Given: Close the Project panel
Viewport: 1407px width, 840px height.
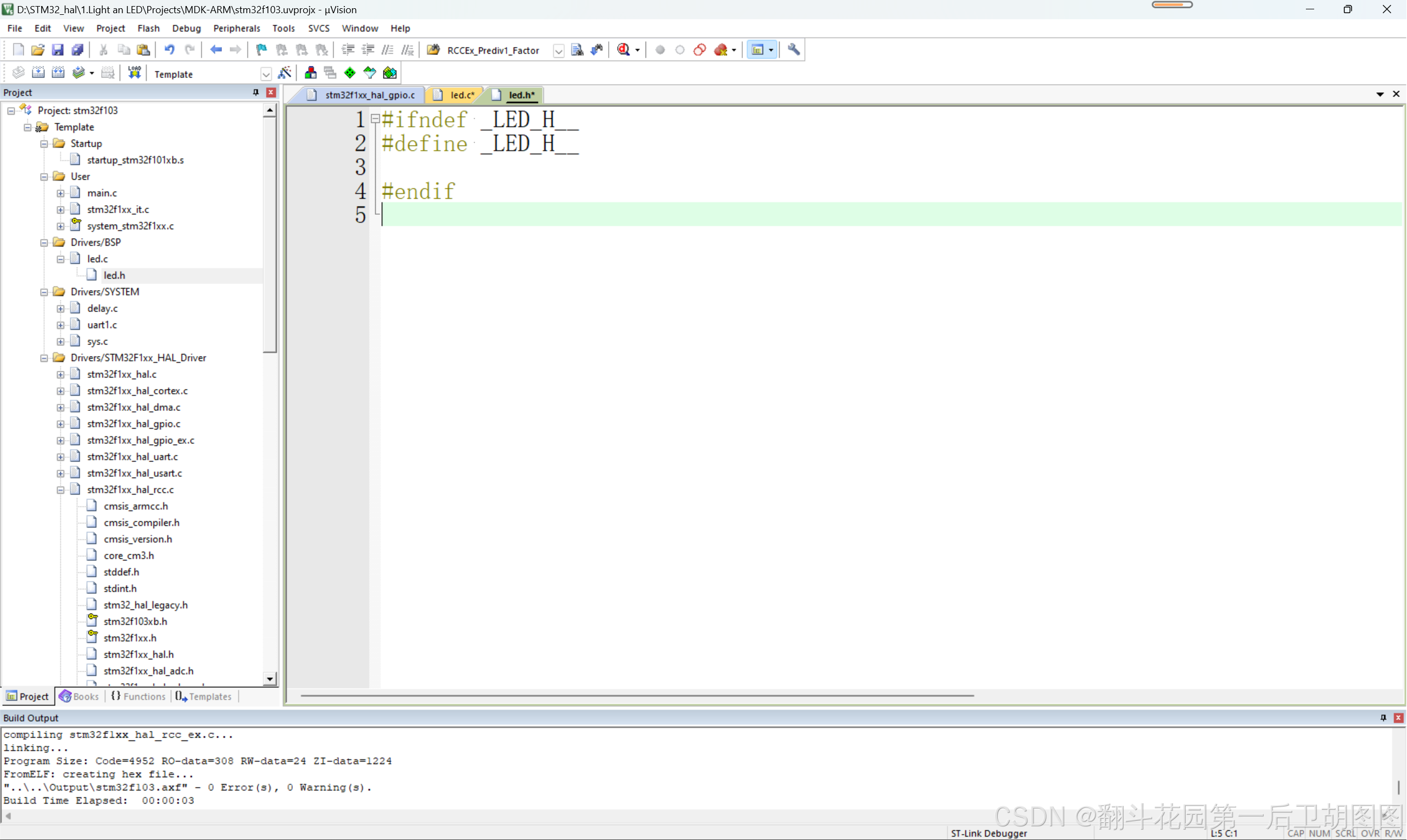Looking at the screenshot, I should 271,92.
